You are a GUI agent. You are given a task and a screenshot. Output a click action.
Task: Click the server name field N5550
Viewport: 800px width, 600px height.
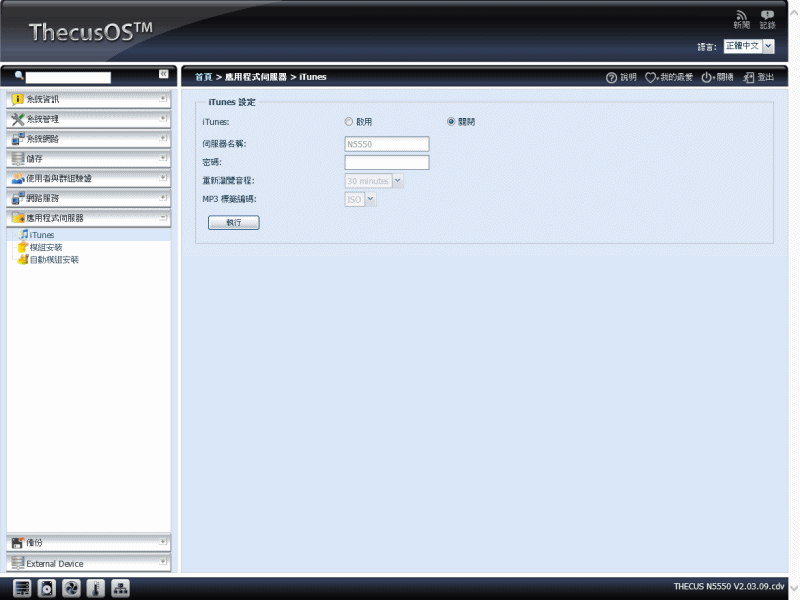click(x=387, y=144)
